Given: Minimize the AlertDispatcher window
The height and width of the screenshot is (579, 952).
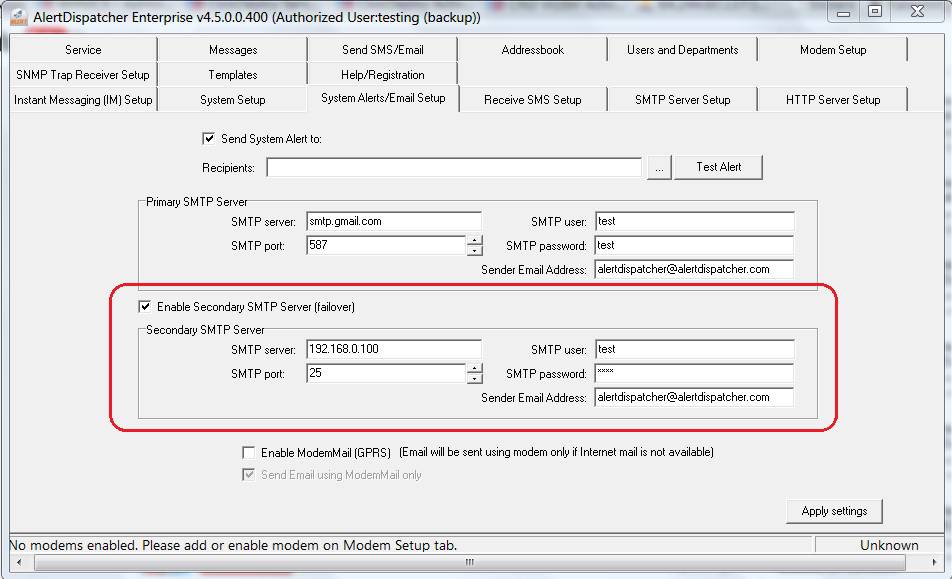Looking at the screenshot, I should click(x=843, y=12).
